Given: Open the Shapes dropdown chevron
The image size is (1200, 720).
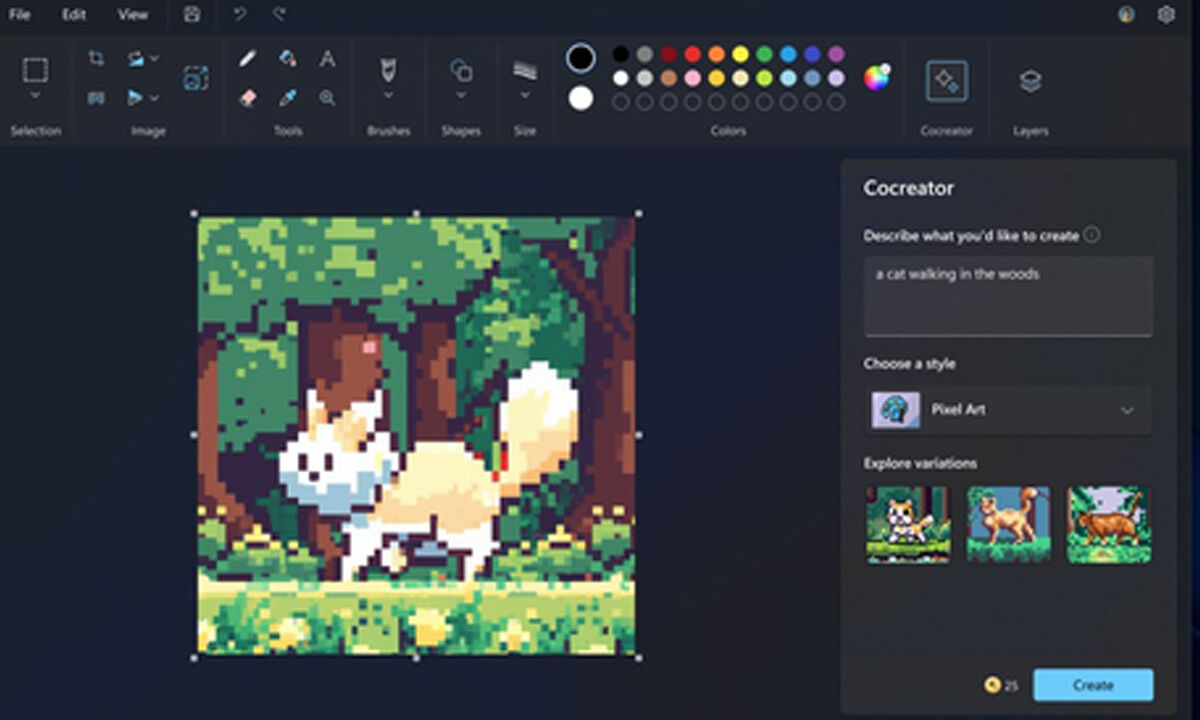Looking at the screenshot, I should coord(460,95).
